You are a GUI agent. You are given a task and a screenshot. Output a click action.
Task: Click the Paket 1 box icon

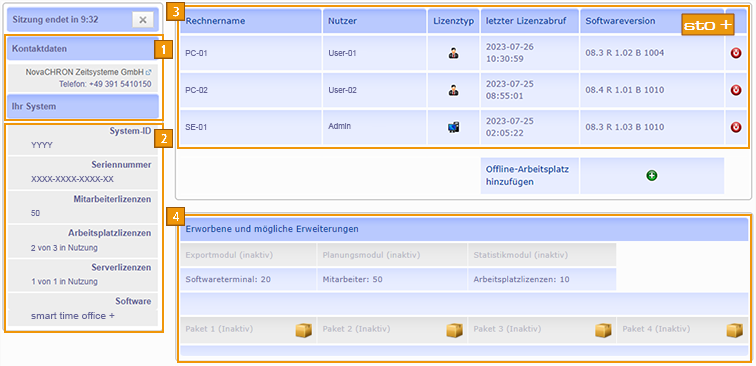point(303,330)
